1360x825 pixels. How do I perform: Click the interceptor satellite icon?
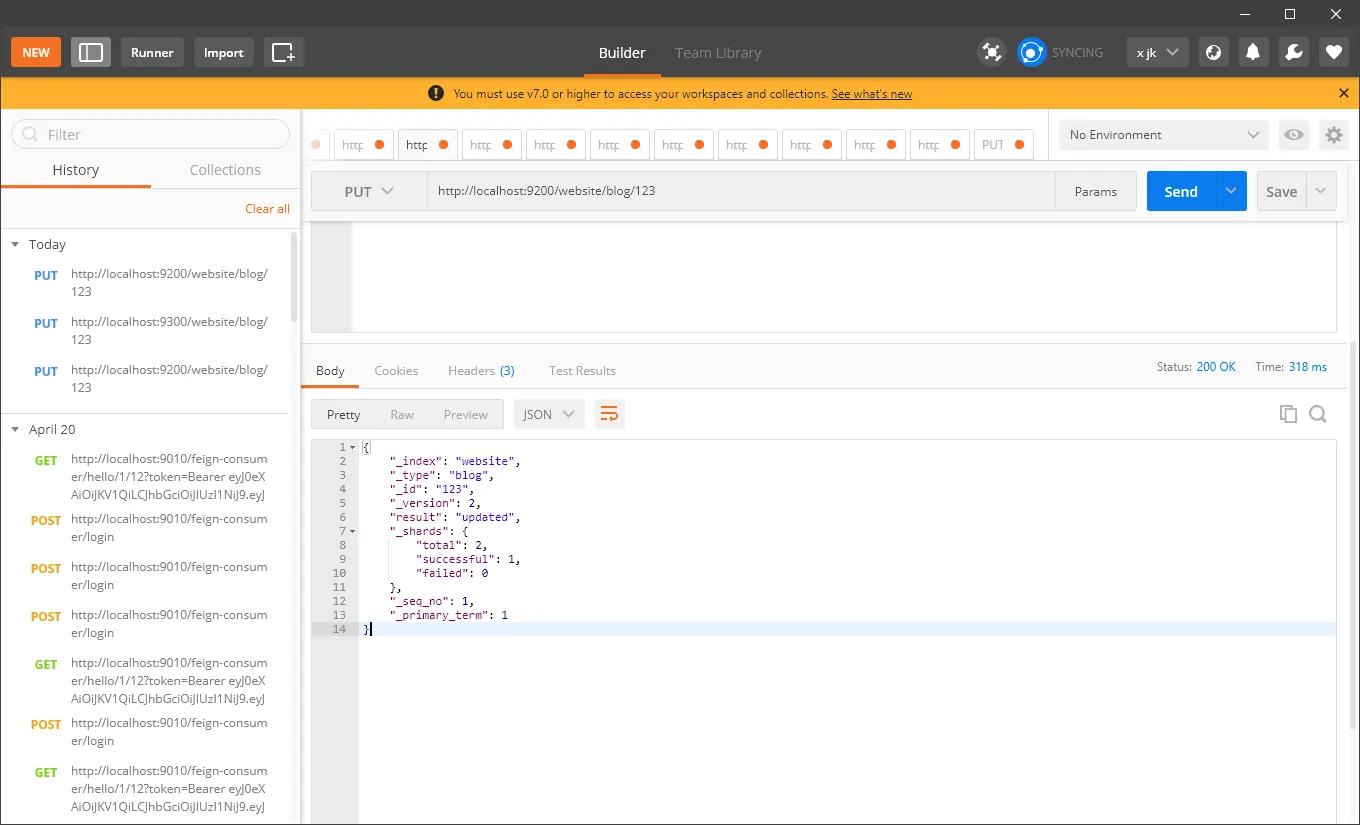pyautogui.click(x=991, y=52)
